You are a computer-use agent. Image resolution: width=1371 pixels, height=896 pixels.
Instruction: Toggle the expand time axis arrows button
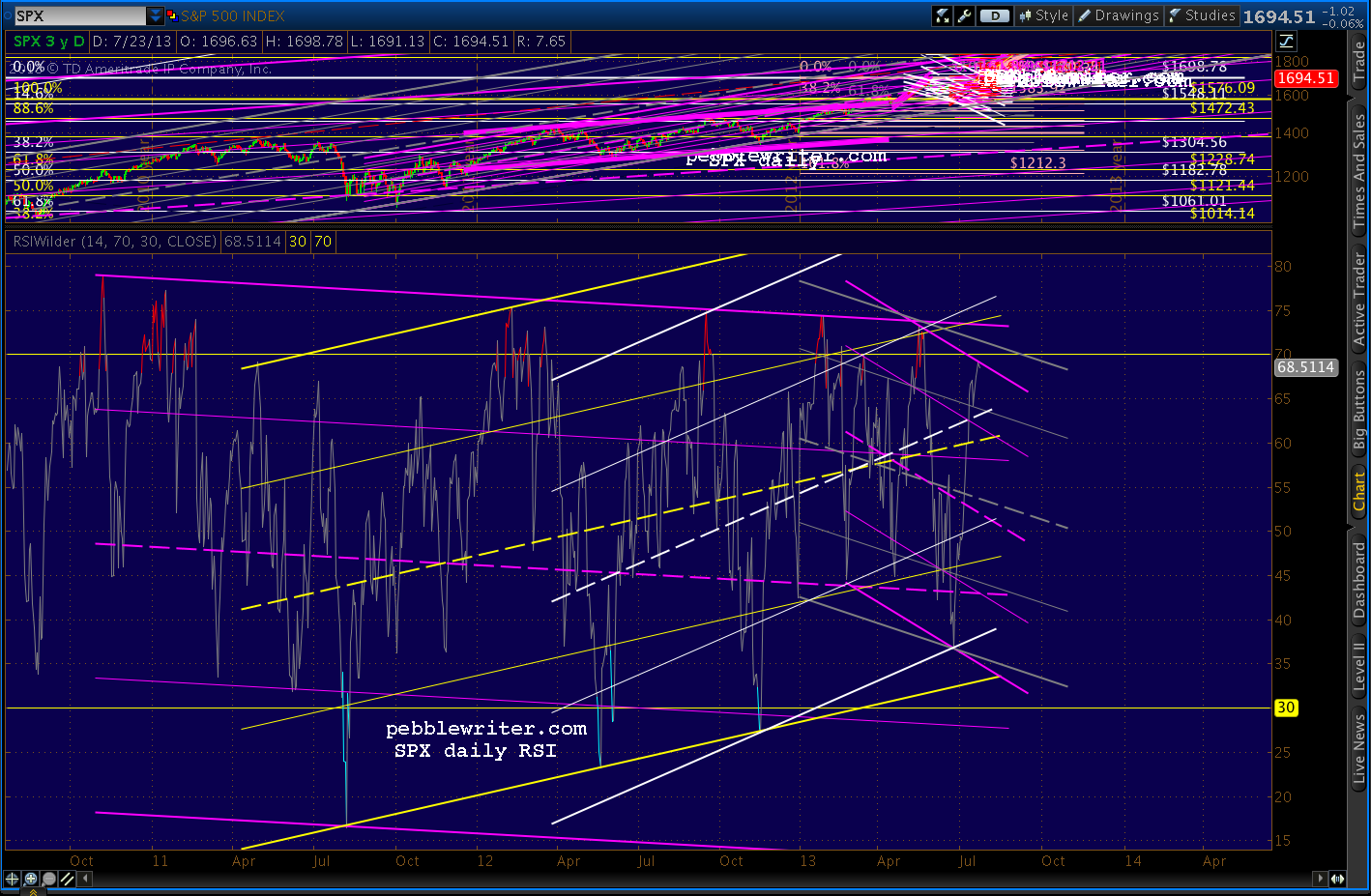tap(1337, 879)
